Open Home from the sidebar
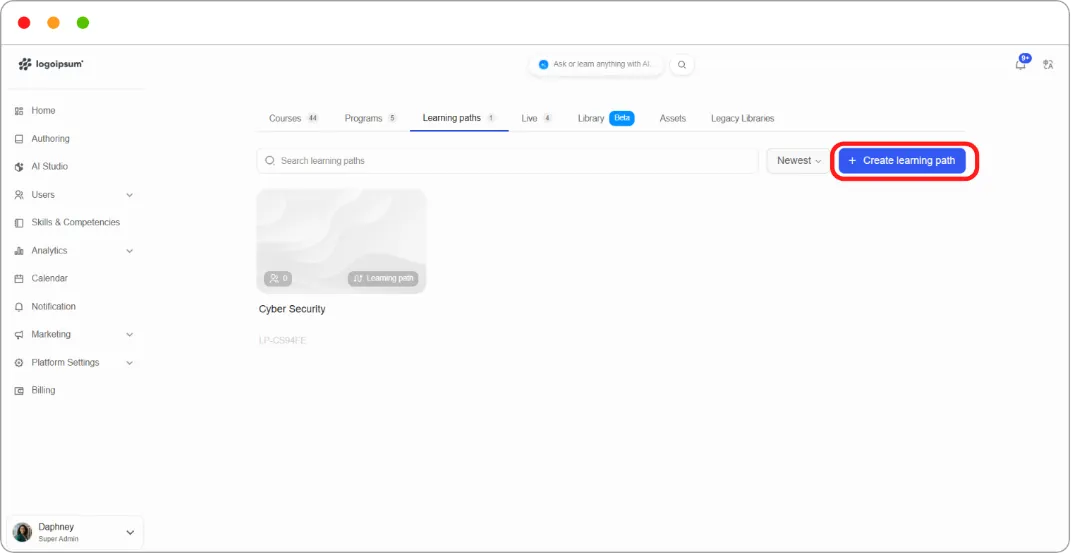This screenshot has height=553, width=1071. coord(43,111)
